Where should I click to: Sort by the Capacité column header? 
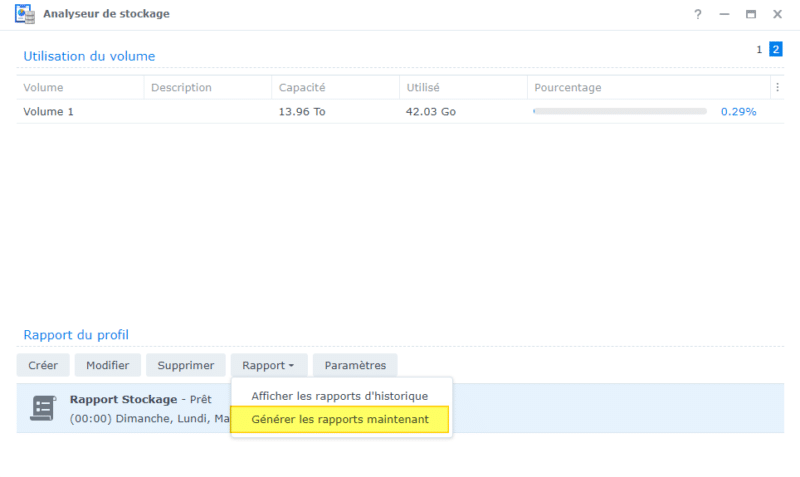click(302, 87)
